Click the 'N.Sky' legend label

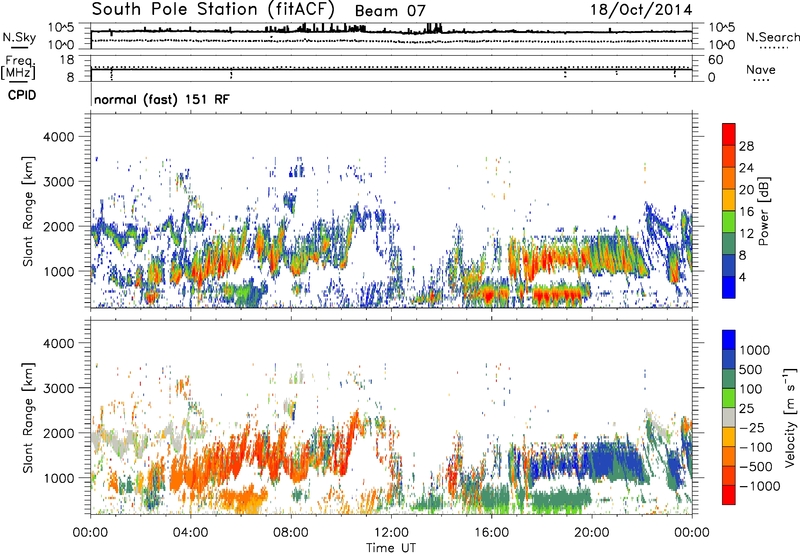coord(19,37)
